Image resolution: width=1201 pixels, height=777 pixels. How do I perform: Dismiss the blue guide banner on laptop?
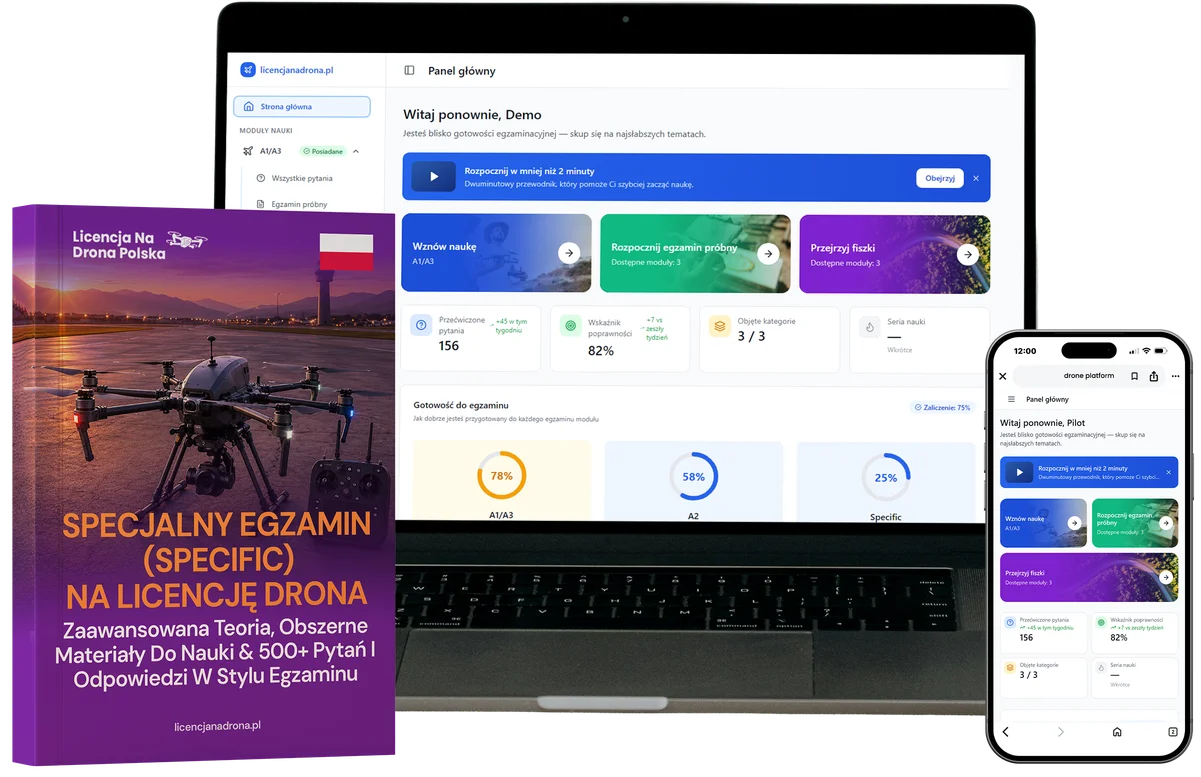[976, 178]
